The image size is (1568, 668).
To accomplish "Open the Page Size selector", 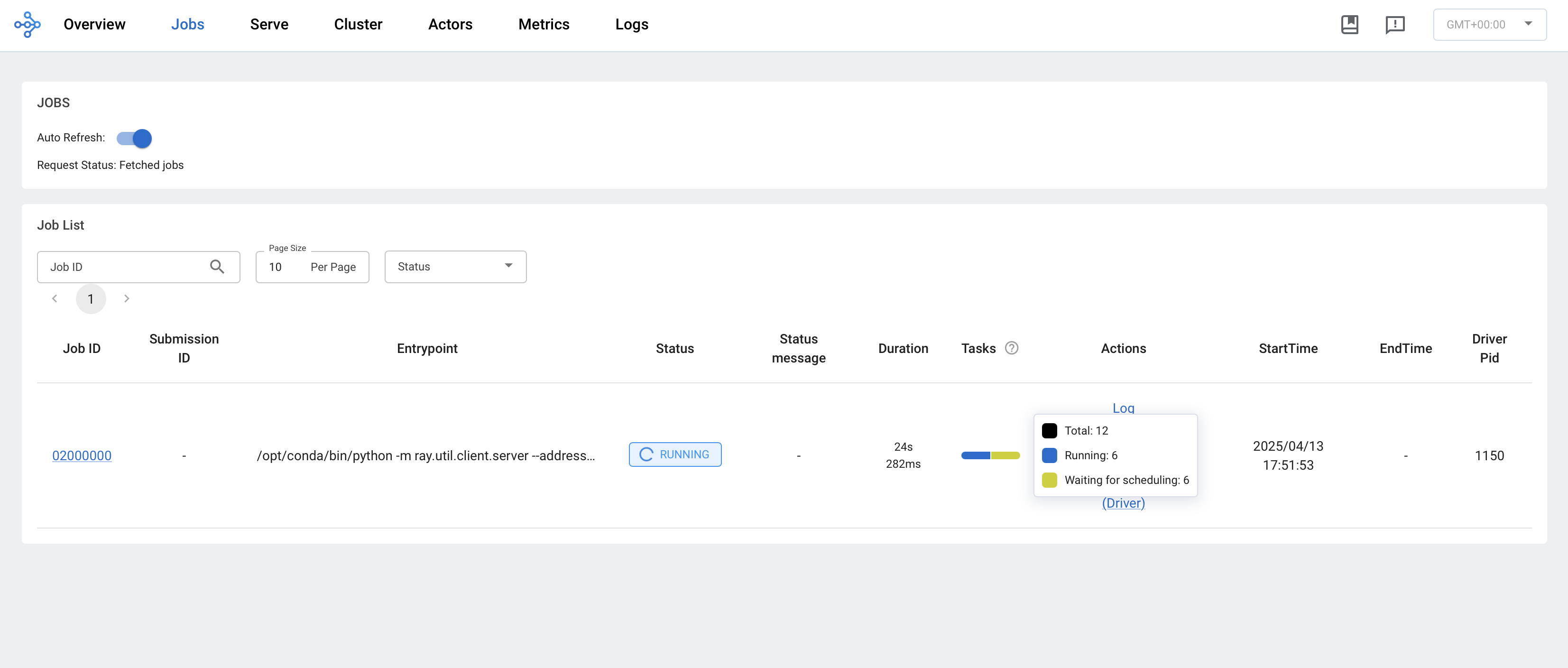I will click(x=312, y=267).
